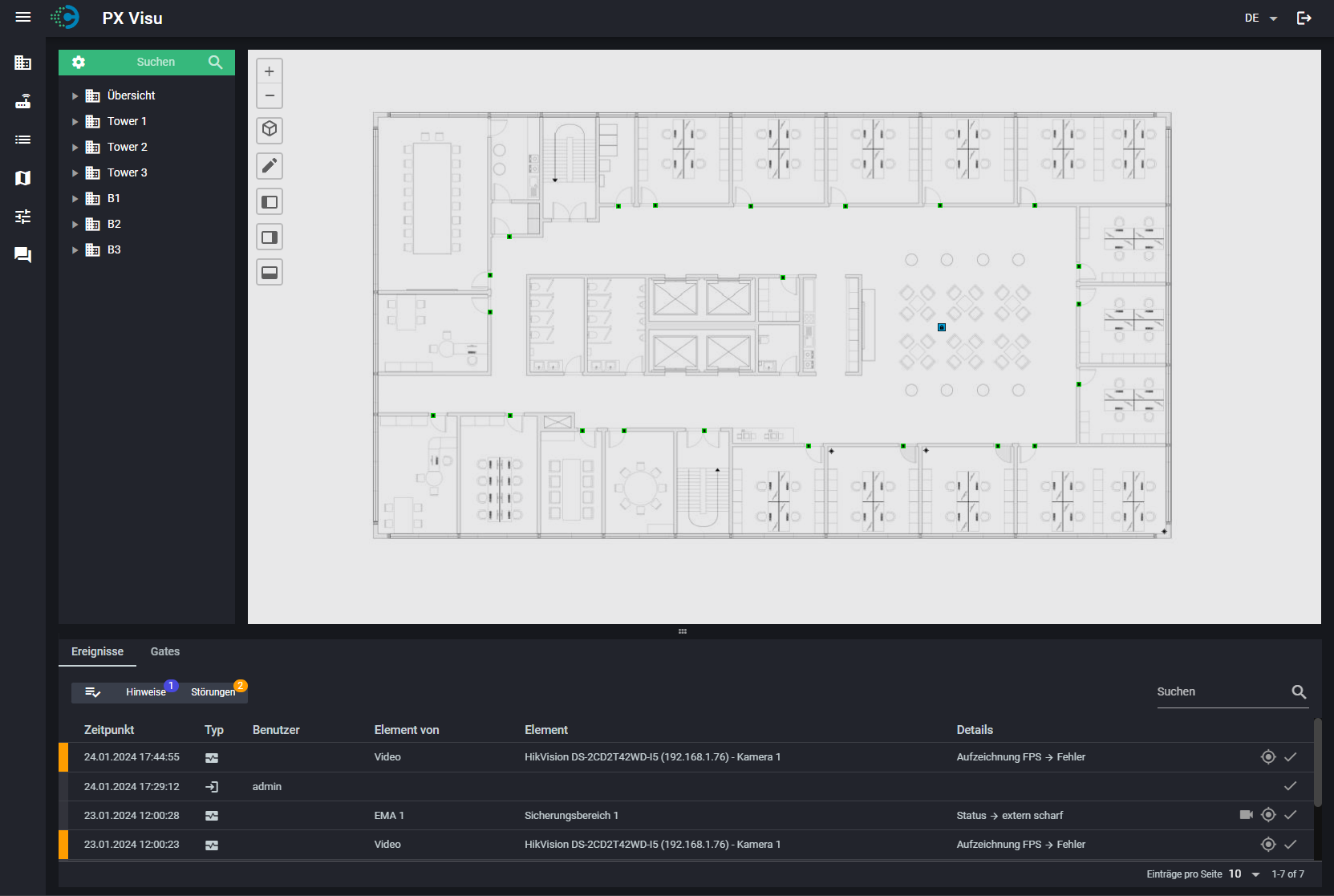
Task: Expand the B3 tree node
Action: (x=75, y=249)
